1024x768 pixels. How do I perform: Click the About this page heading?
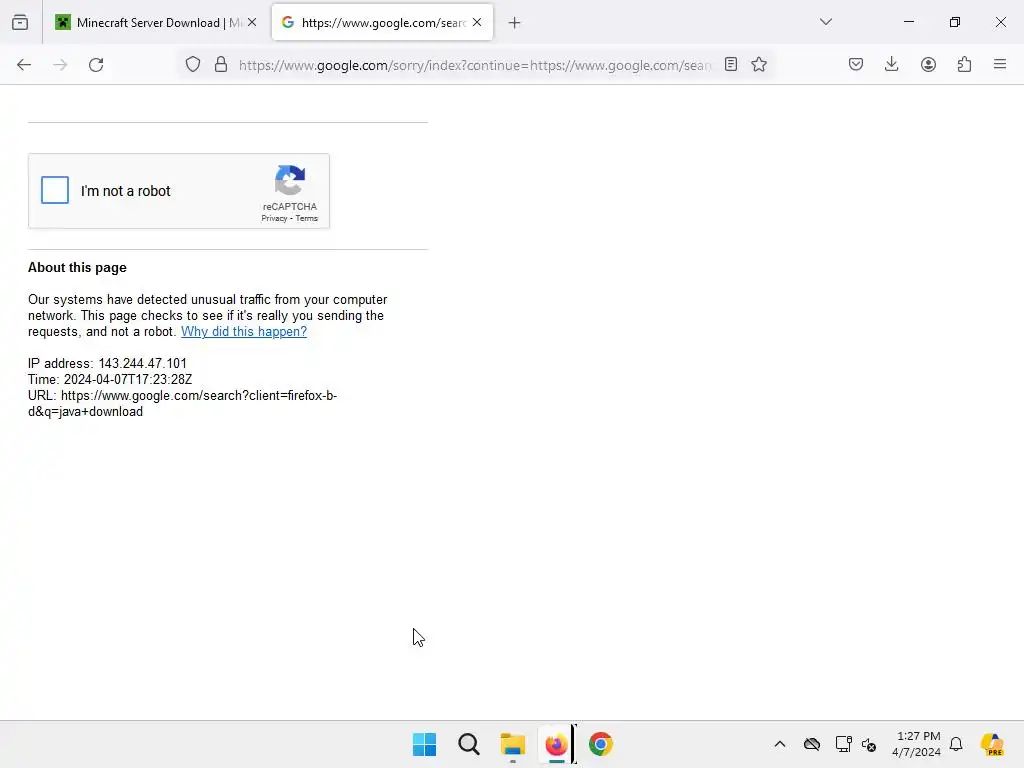[77, 268]
